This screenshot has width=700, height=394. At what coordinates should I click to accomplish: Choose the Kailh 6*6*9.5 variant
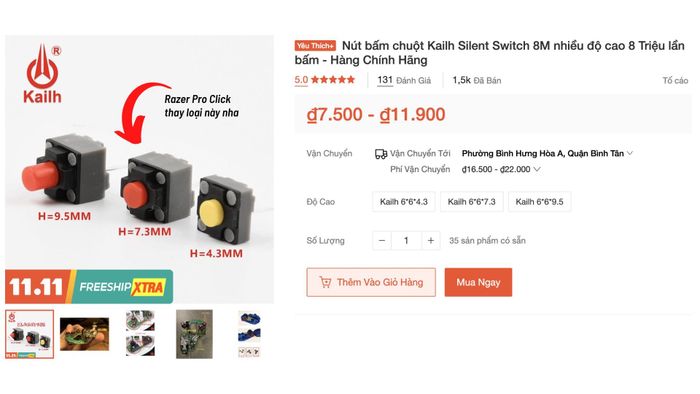tap(539, 202)
